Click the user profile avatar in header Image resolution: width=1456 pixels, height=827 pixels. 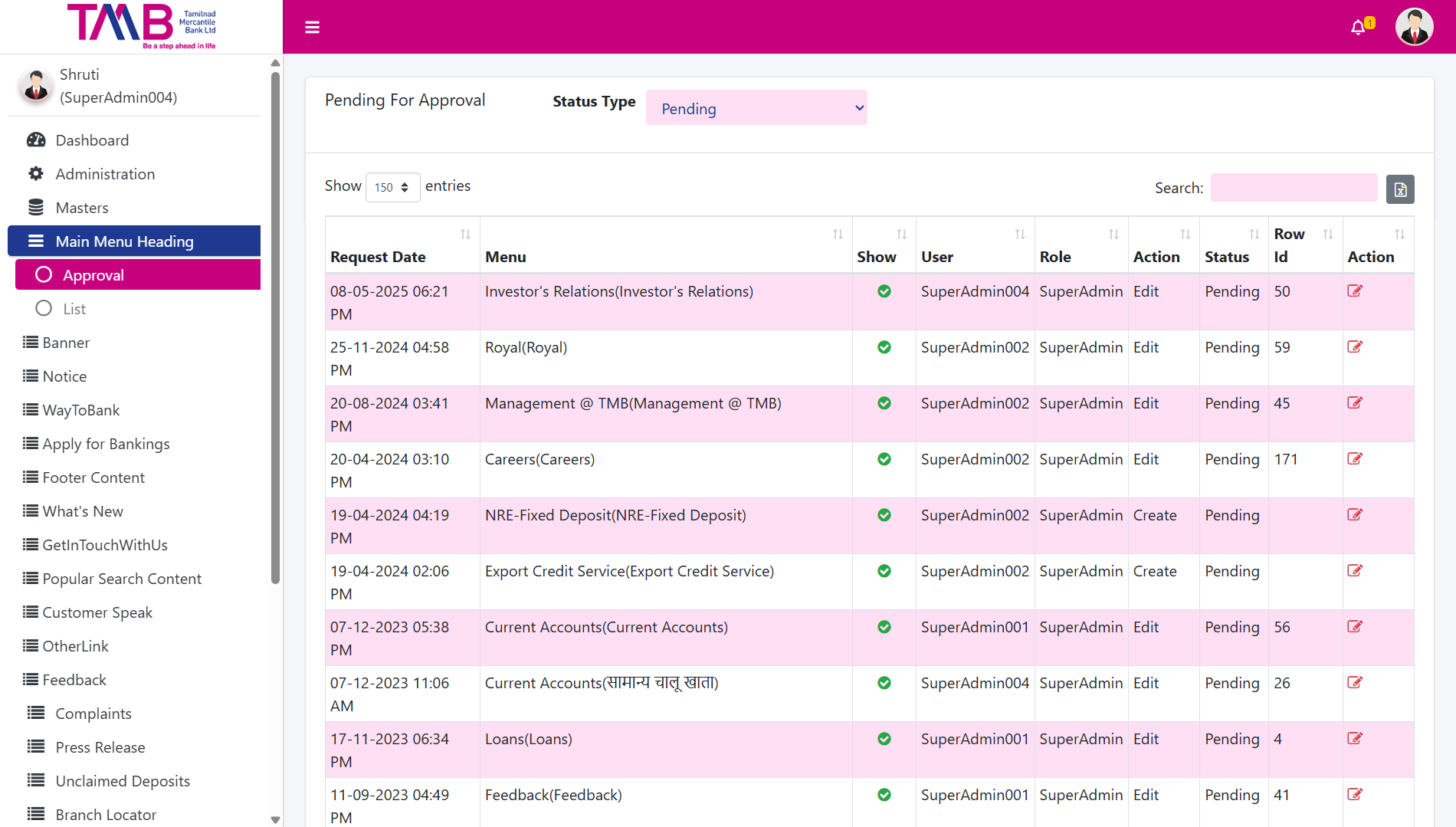[1414, 28]
